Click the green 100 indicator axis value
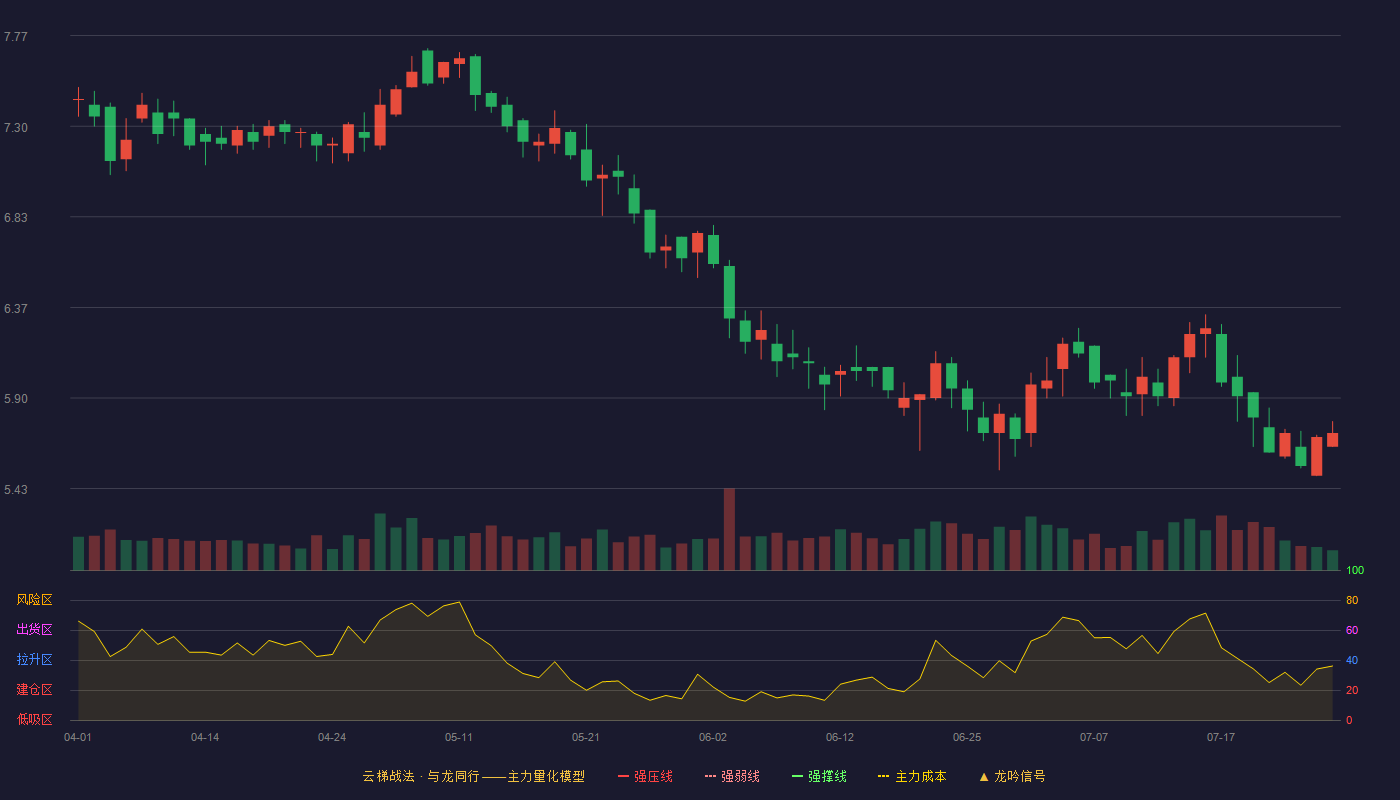The height and width of the screenshot is (800, 1400). pyautogui.click(x=1355, y=570)
